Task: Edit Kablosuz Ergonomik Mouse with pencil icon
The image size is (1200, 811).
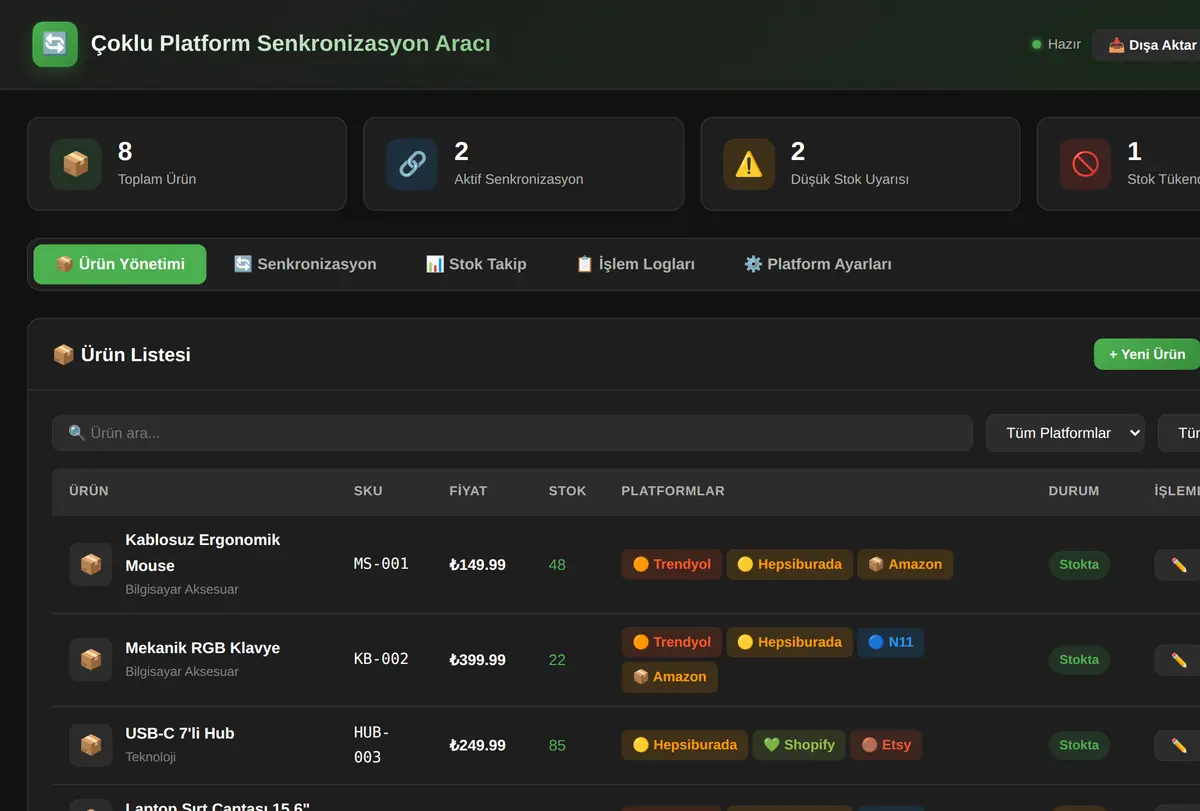Action: [x=1178, y=565]
